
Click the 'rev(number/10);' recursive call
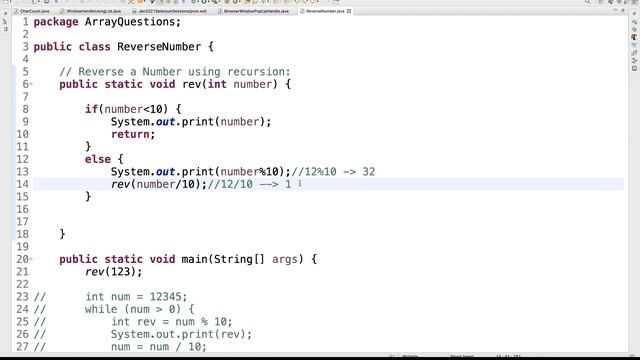(x=159, y=184)
